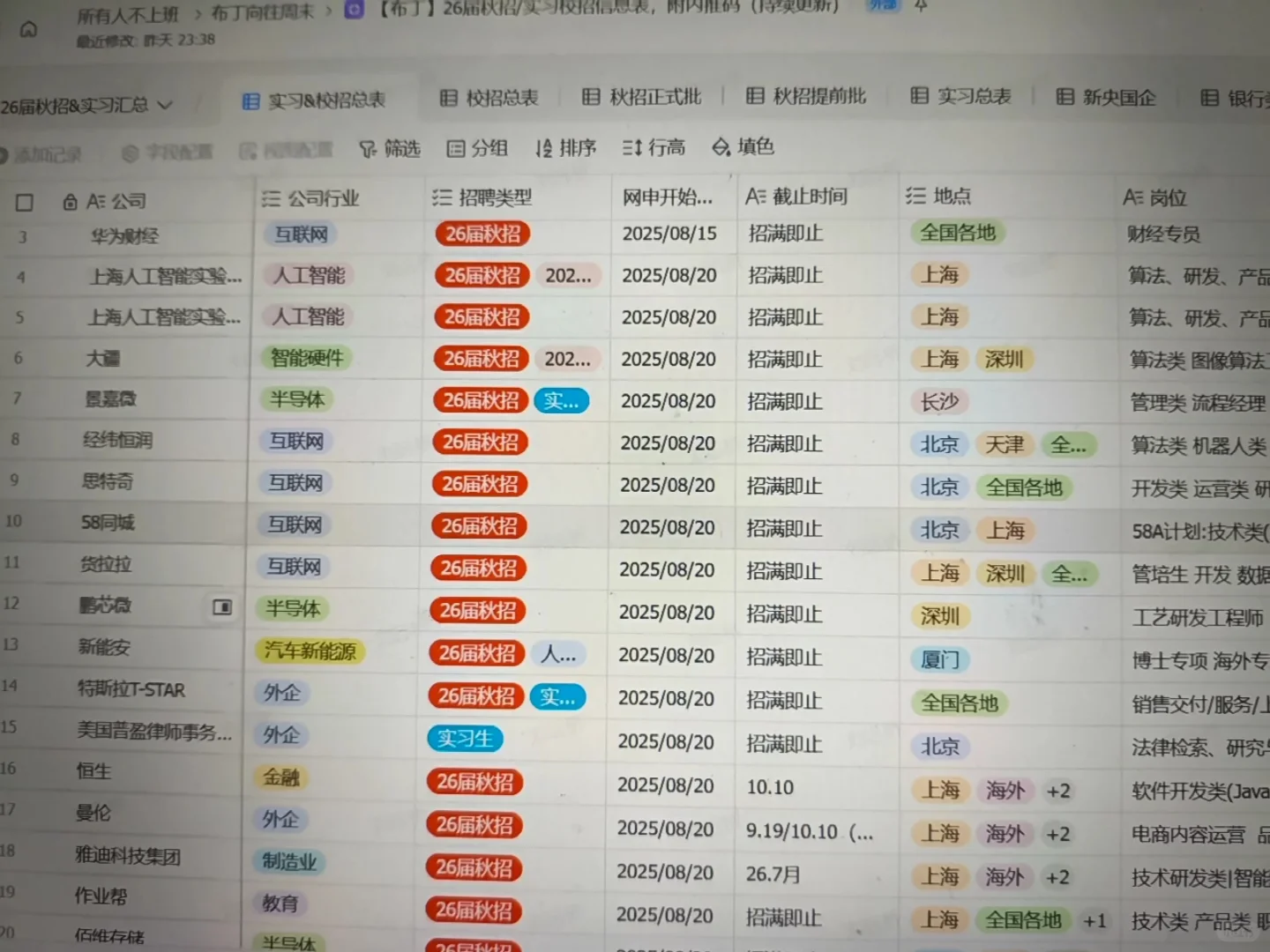The width and height of the screenshot is (1270, 952).
Task: Click the grid icon on 校招总表 tab
Action: (449, 98)
